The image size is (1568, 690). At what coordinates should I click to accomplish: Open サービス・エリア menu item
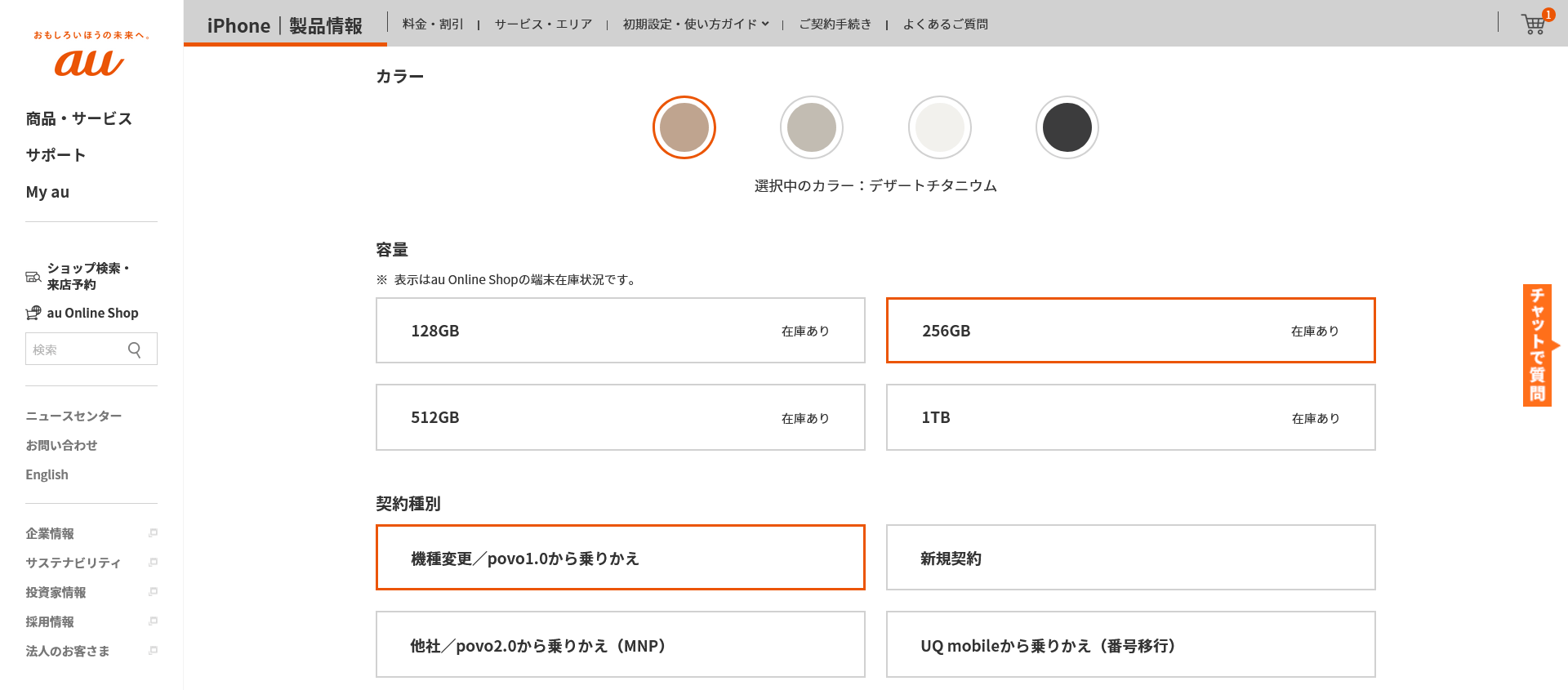(x=543, y=24)
